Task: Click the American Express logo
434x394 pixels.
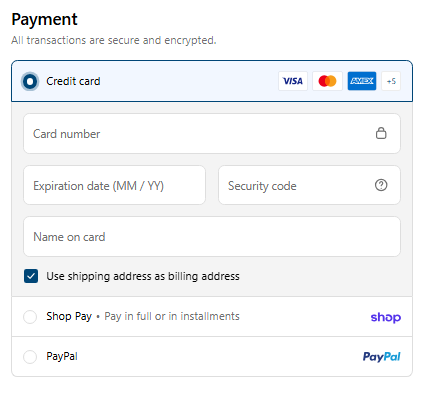Action: [x=362, y=81]
